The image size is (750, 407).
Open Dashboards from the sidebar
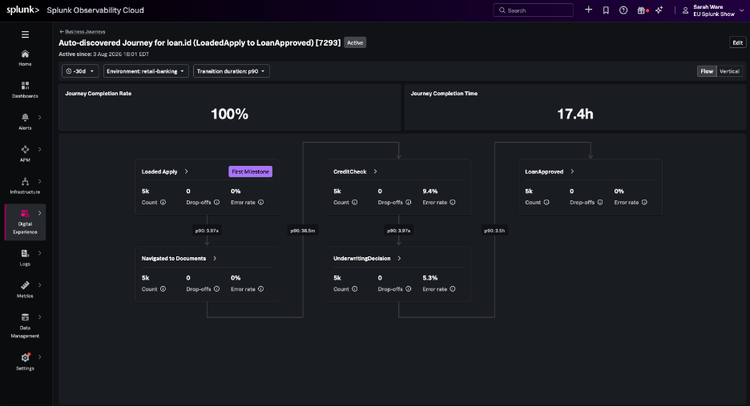25,89
